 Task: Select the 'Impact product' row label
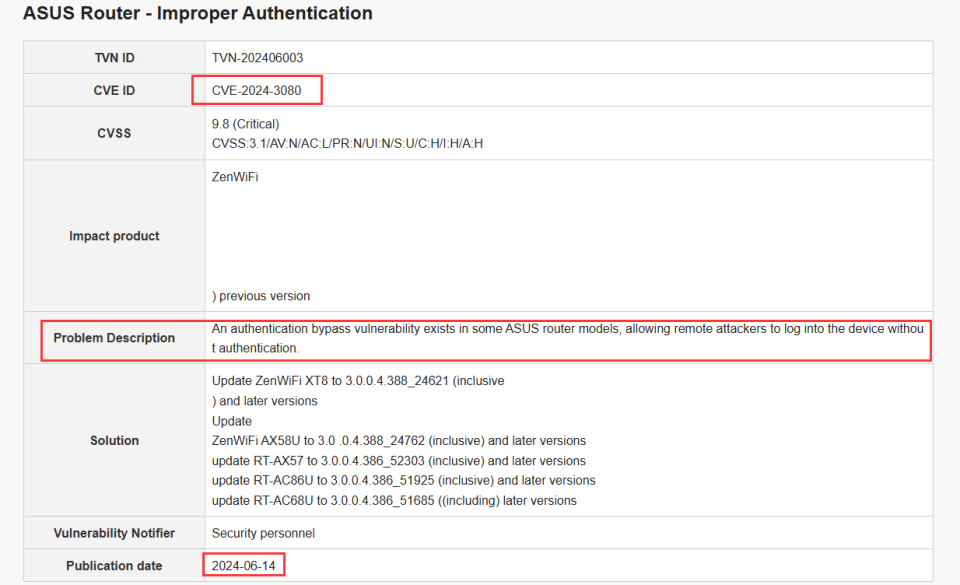114,236
